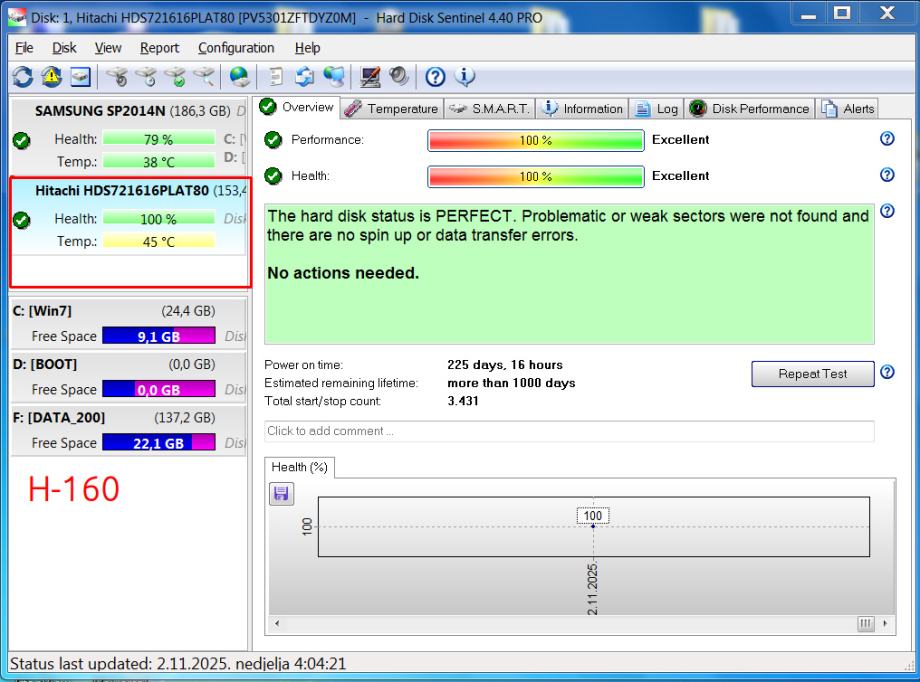The height and width of the screenshot is (682, 920).
Task: Click the speaker sound toolbar icon
Action: tap(399, 76)
